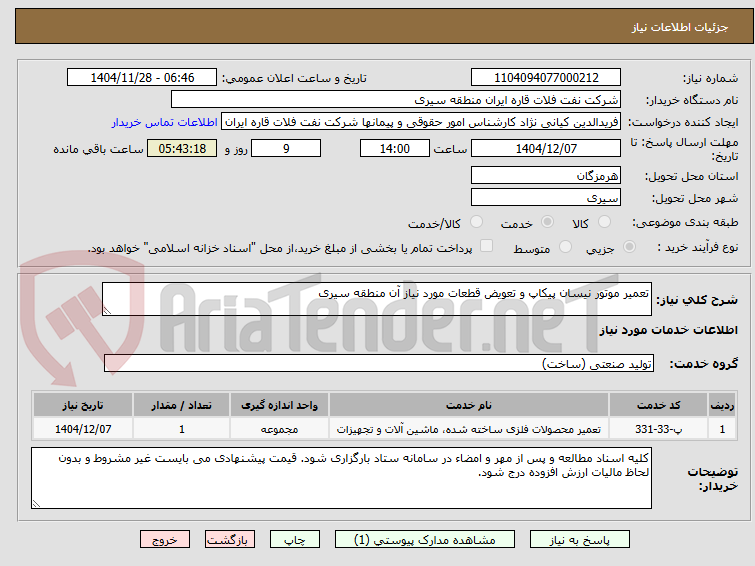The width and height of the screenshot is (755, 566).
Task: Click the کد خدمت column header
Action: pos(658,405)
